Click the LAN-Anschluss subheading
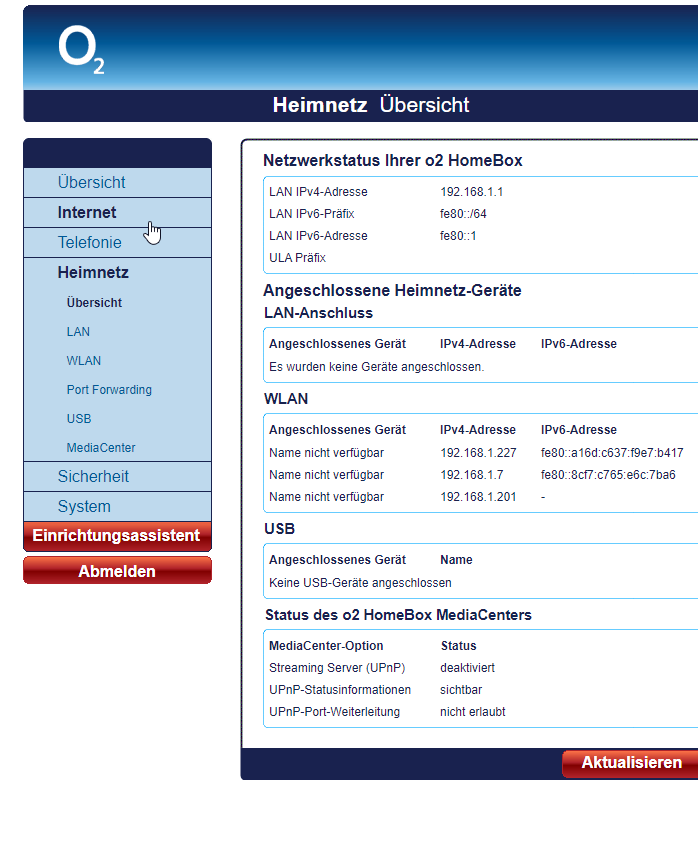698x843 pixels. 318,313
